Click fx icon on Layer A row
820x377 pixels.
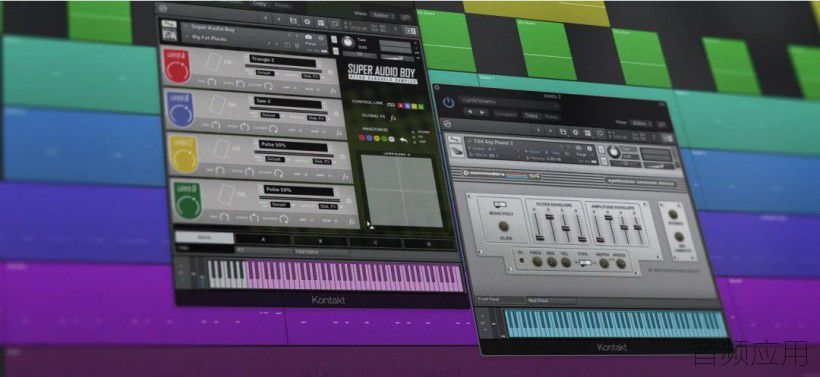coord(333,90)
